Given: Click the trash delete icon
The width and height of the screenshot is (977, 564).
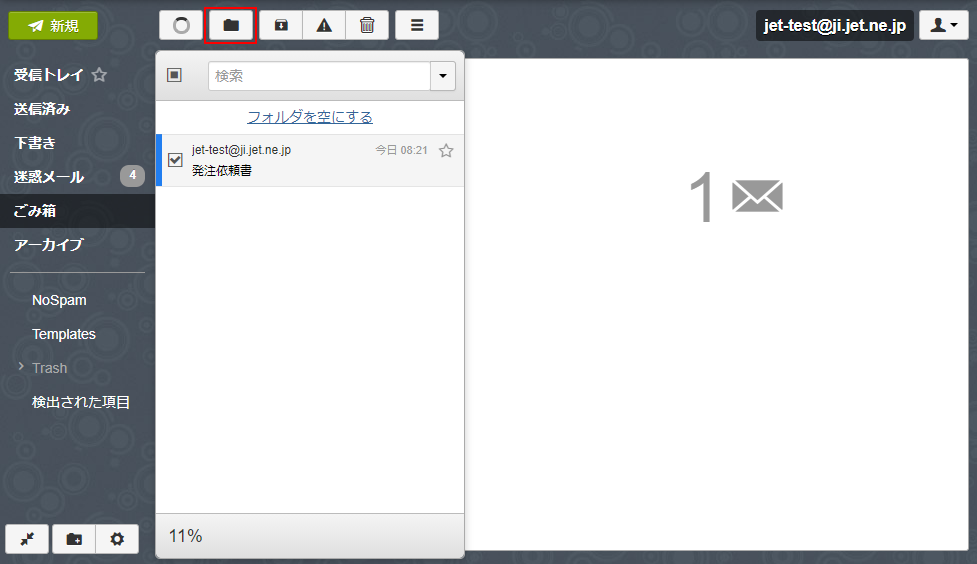Looking at the screenshot, I should [367, 25].
